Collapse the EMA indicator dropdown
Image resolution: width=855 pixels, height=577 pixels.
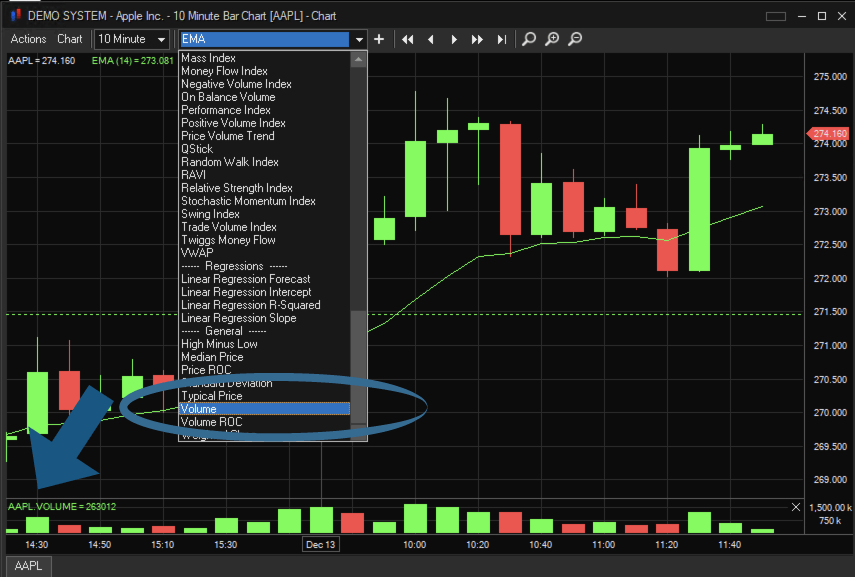(358, 39)
